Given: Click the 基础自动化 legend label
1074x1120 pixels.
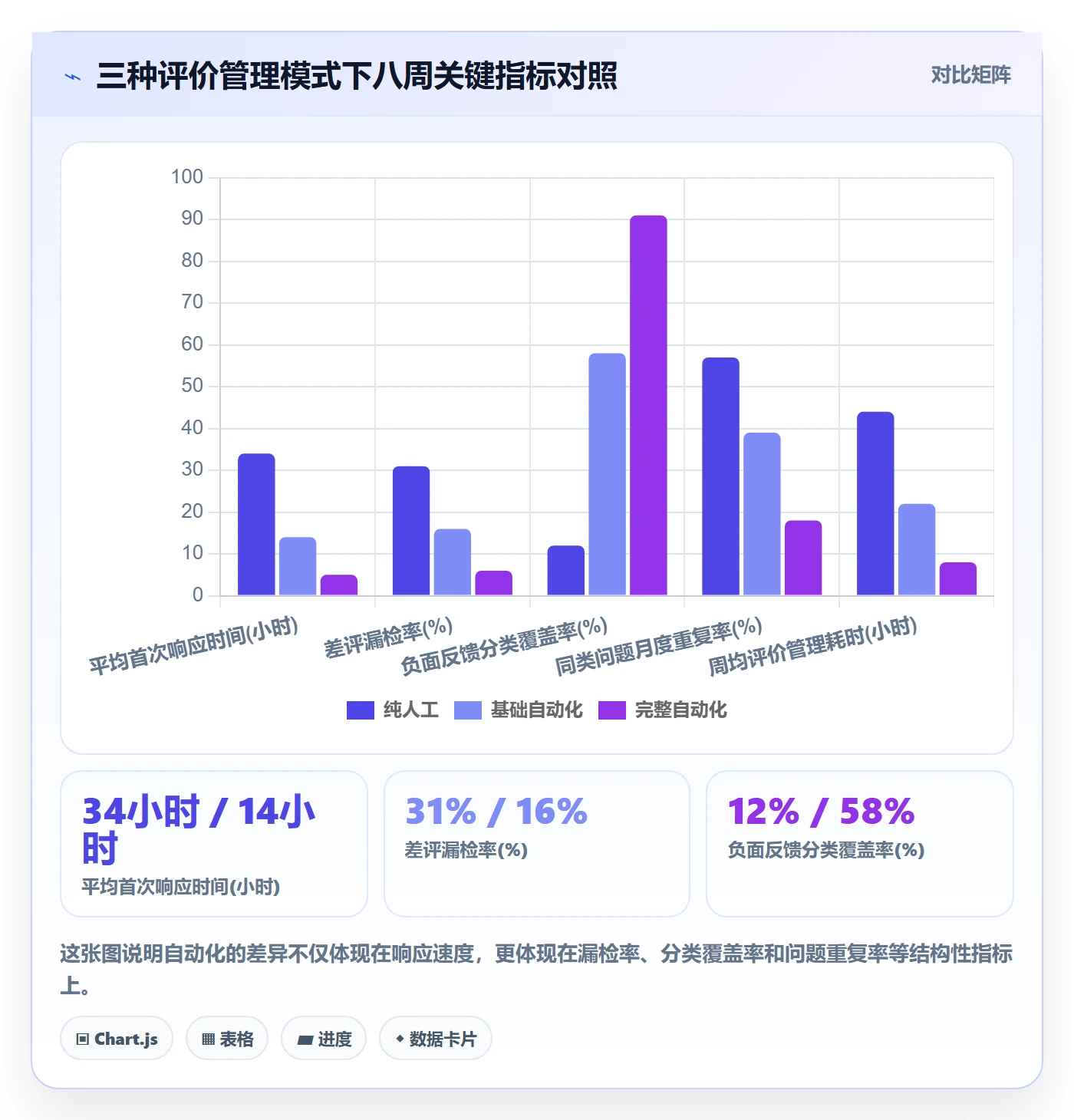Looking at the screenshot, I should click(x=537, y=710).
